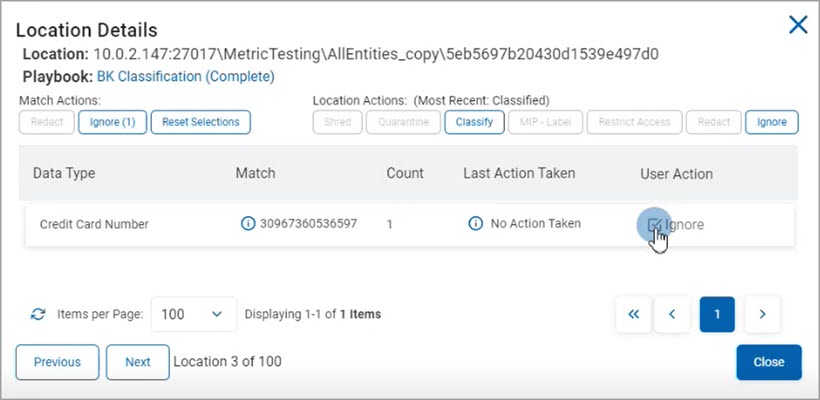Advance to the Next location
The height and width of the screenshot is (400, 820).
click(137, 362)
